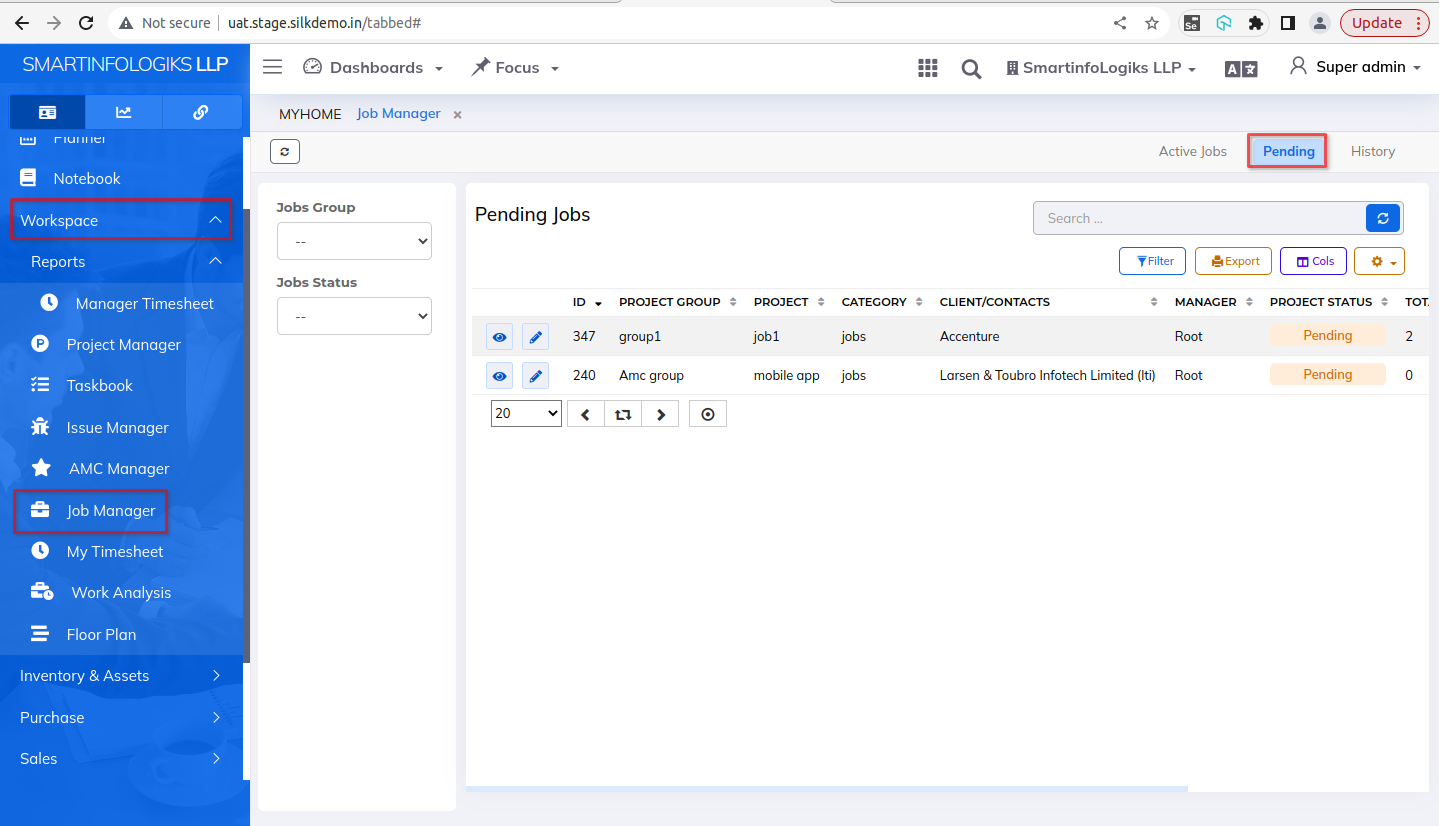This screenshot has height=826, width=1439.
Task: Open the Jobs Status select box
Action: pyautogui.click(x=354, y=316)
